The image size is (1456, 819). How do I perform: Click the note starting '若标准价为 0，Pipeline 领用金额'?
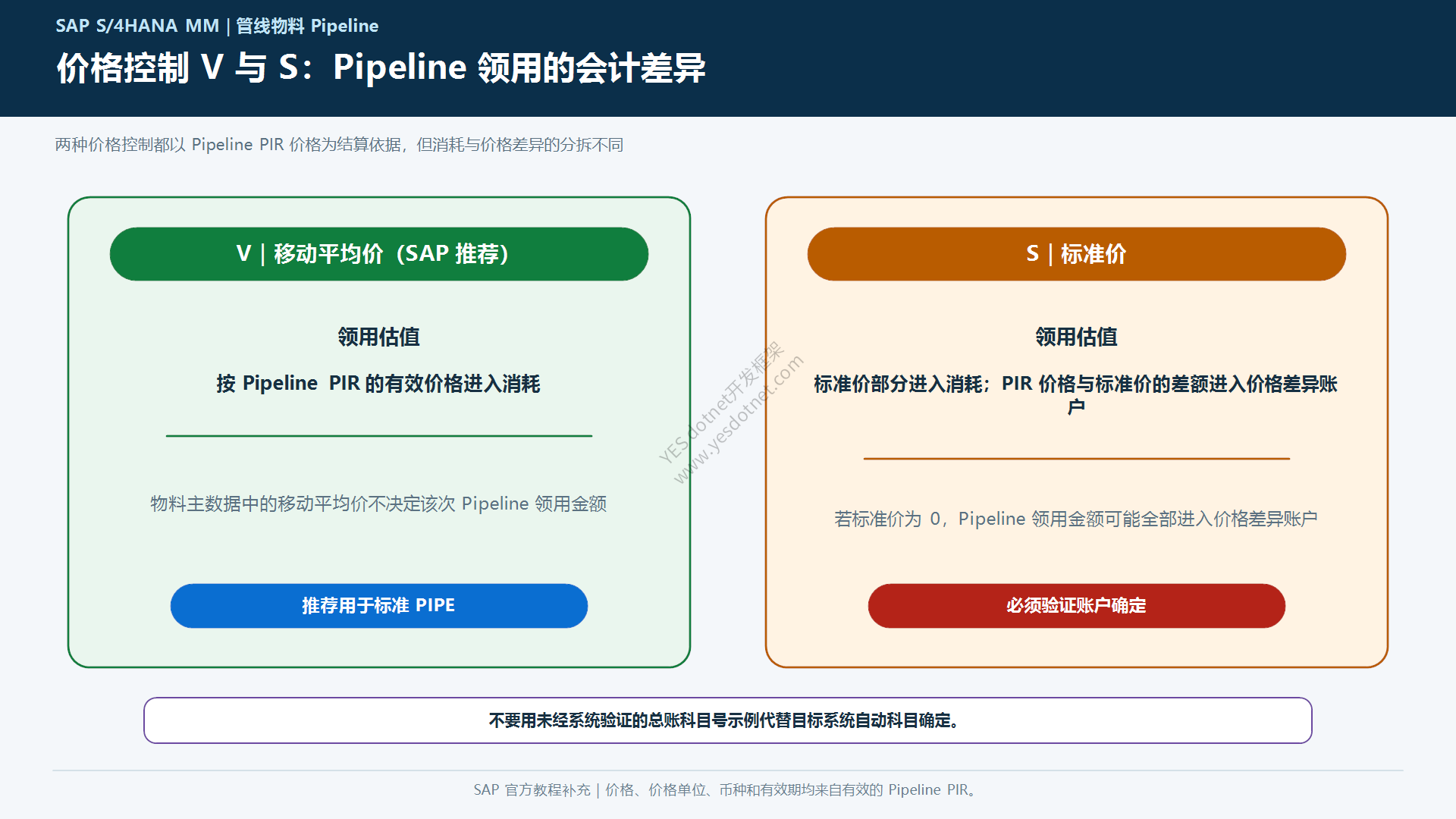click(x=1076, y=519)
